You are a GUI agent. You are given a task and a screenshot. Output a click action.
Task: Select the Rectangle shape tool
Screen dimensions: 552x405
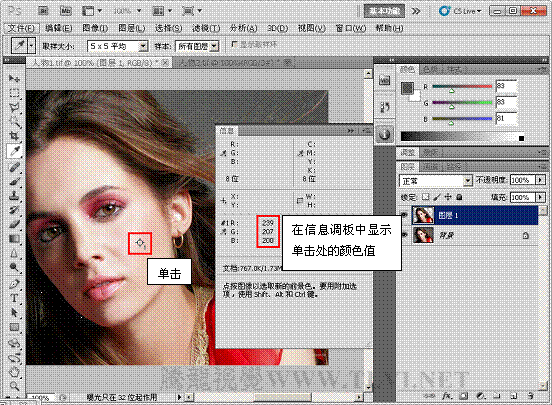(x=14, y=327)
